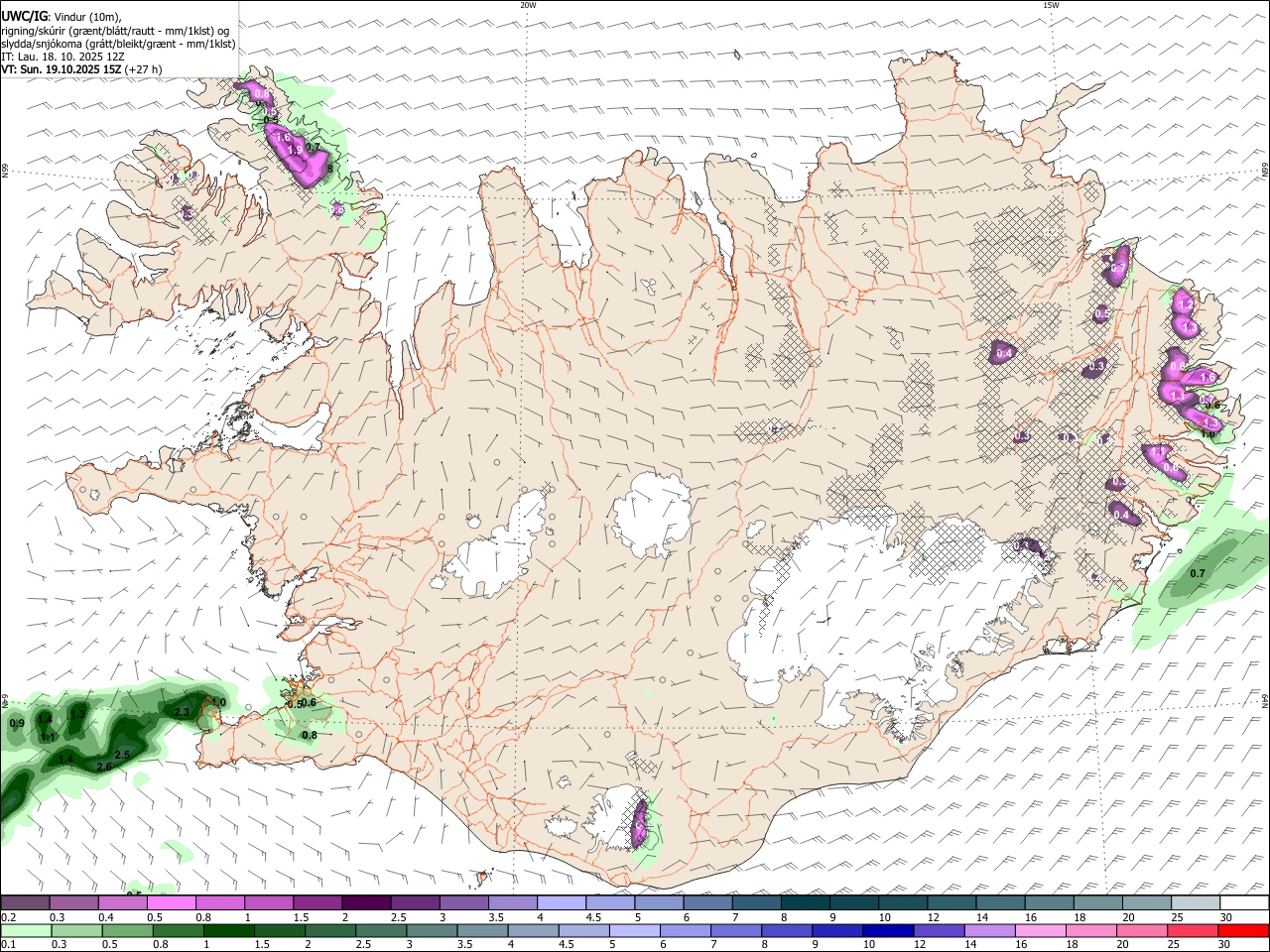
Task: Click the 2.6 rain value in southwest sea
Action: 104,767
